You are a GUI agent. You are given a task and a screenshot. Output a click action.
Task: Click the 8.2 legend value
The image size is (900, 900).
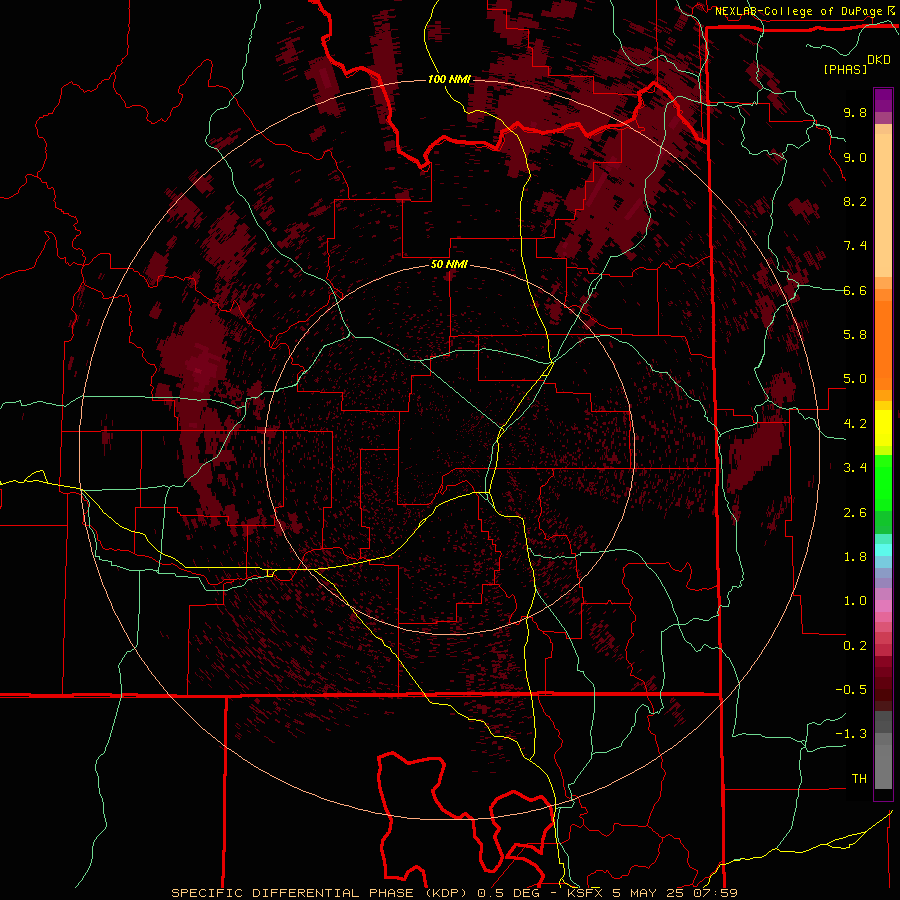pyautogui.click(x=855, y=201)
